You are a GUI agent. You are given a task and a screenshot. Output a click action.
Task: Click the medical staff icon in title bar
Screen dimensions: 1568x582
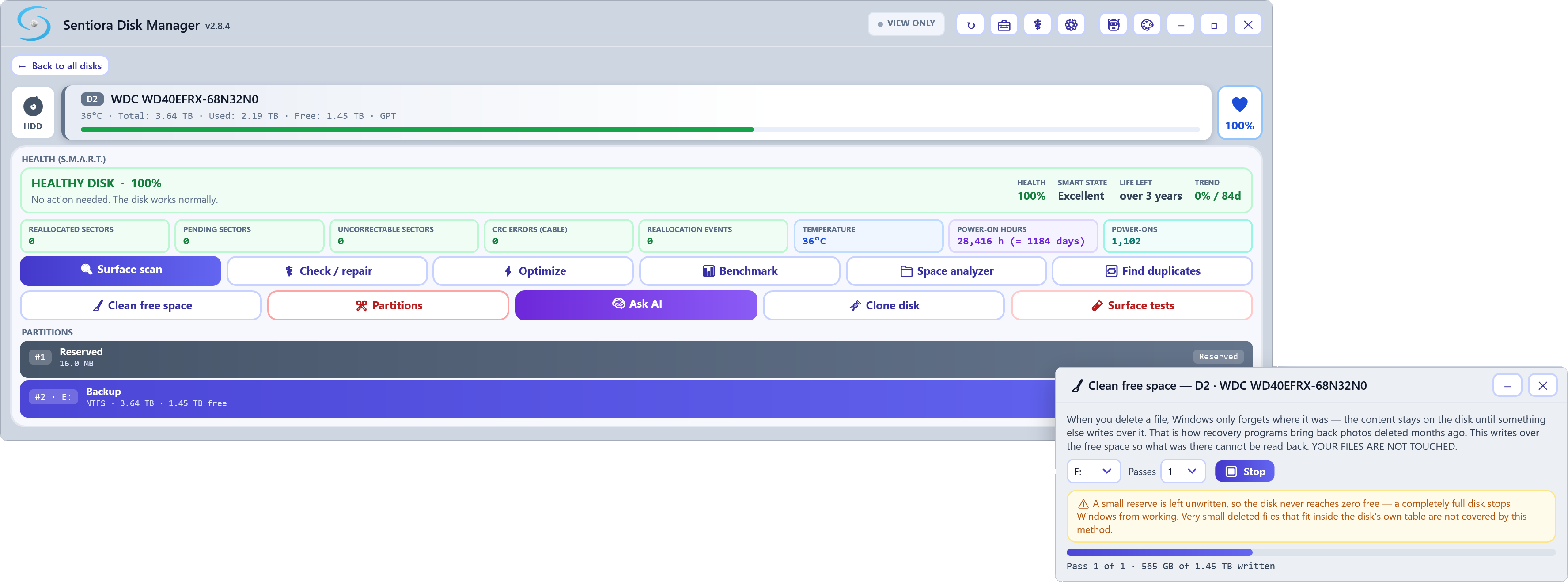(1037, 25)
